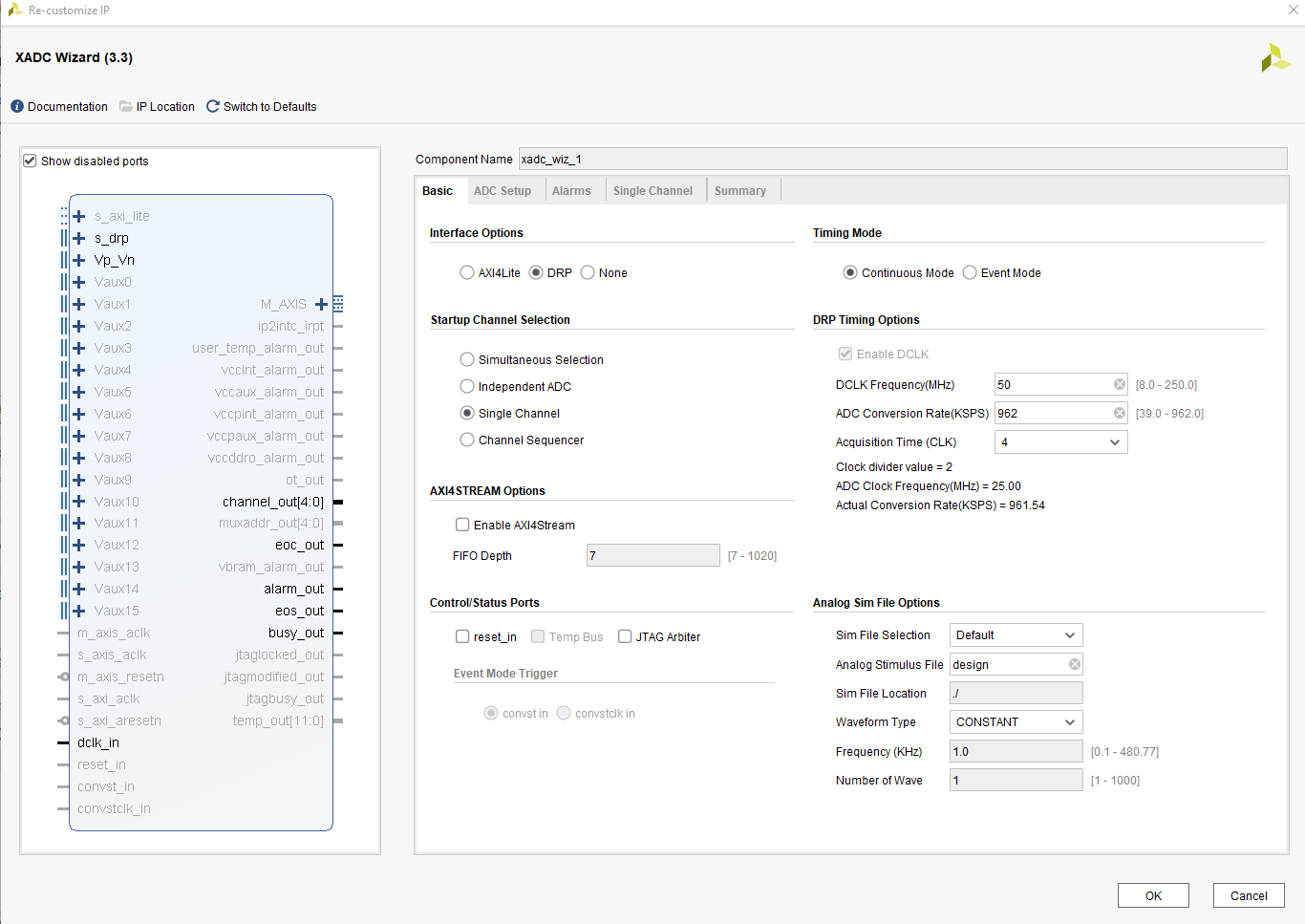Clear the Analog Stimulus File field X icon
Screen dimensions: 1305x924
(x=1075, y=664)
